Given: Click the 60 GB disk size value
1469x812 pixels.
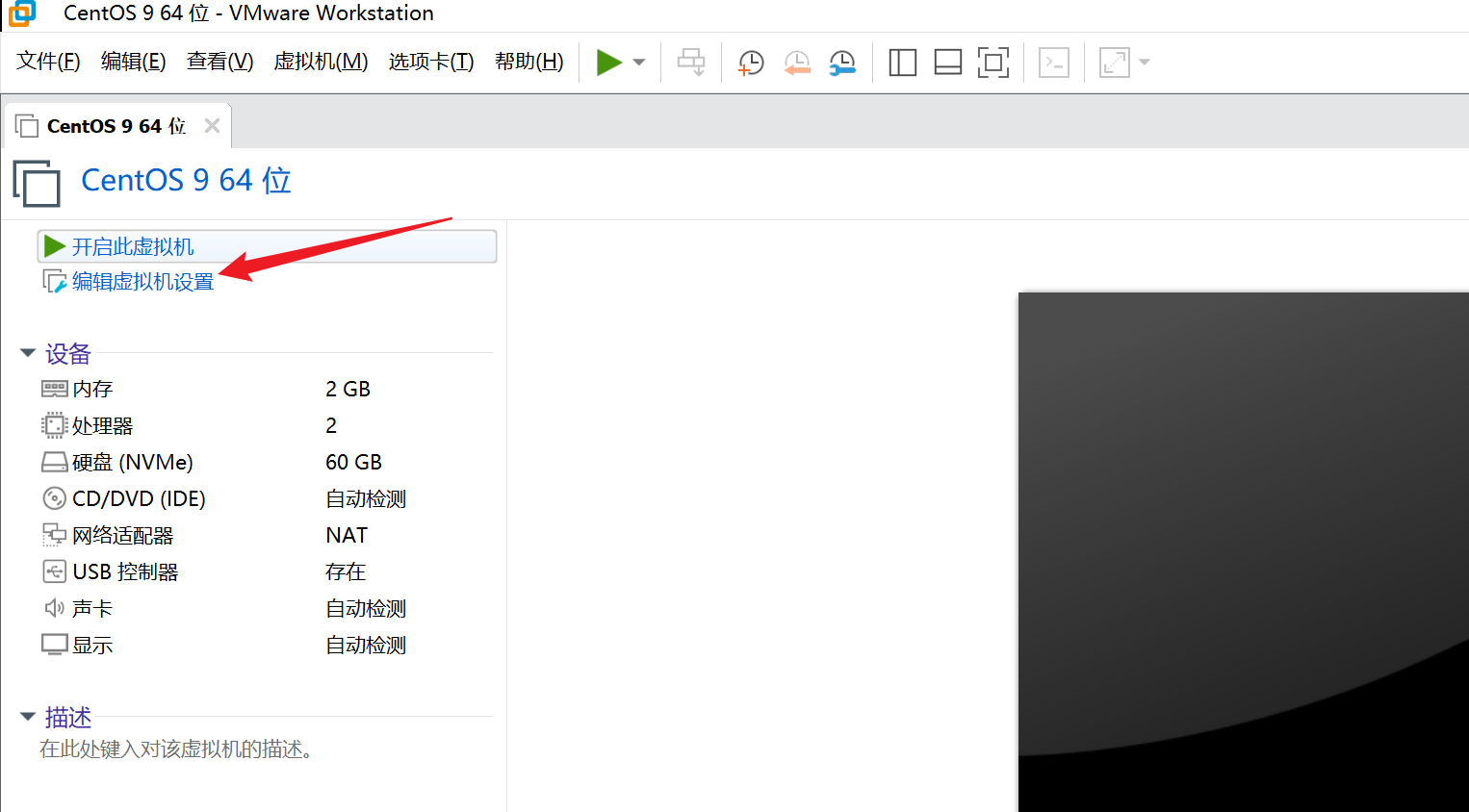Looking at the screenshot, I should (x=353, y=462).
